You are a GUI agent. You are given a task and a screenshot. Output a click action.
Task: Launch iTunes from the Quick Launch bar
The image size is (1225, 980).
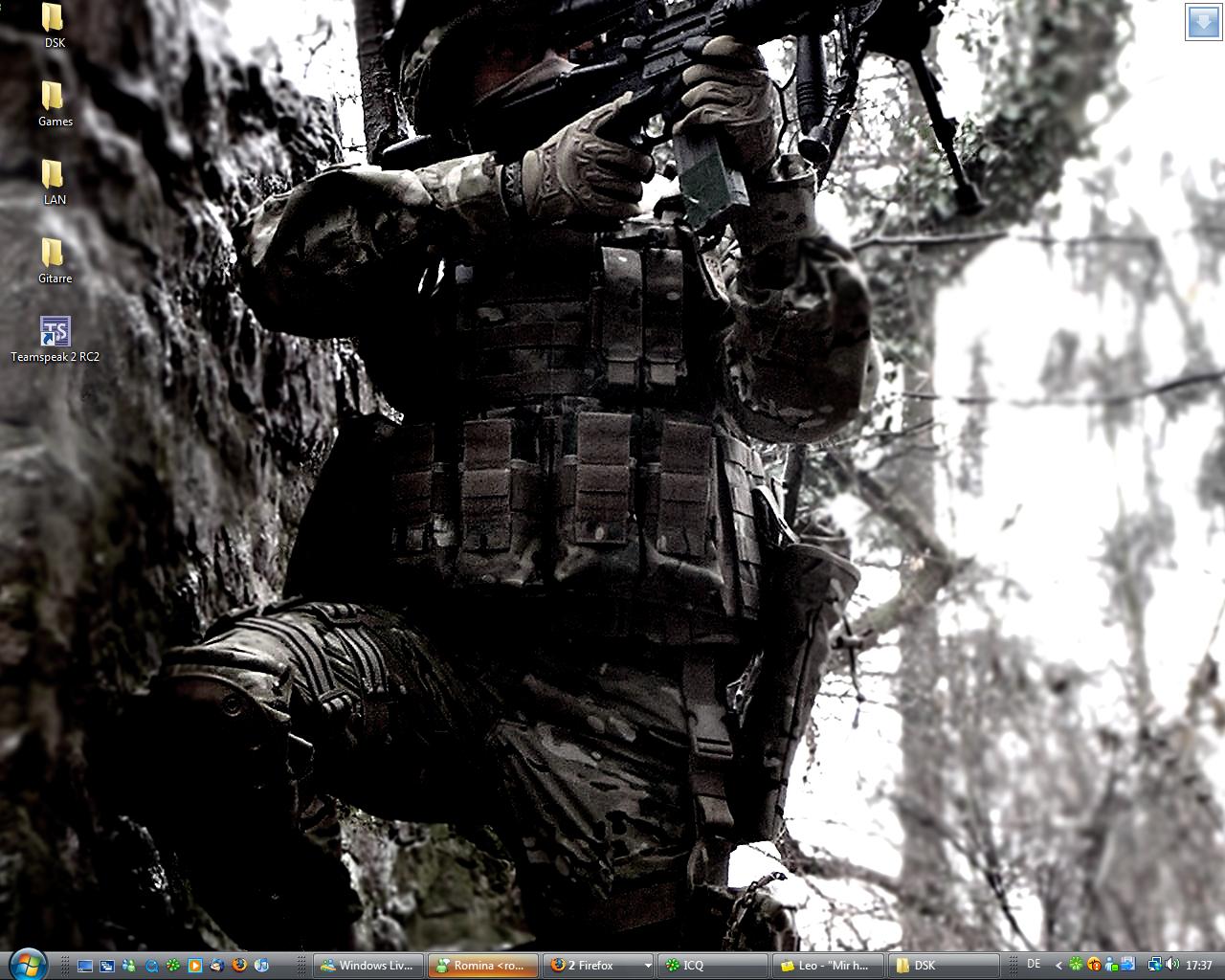pos(261,966)
